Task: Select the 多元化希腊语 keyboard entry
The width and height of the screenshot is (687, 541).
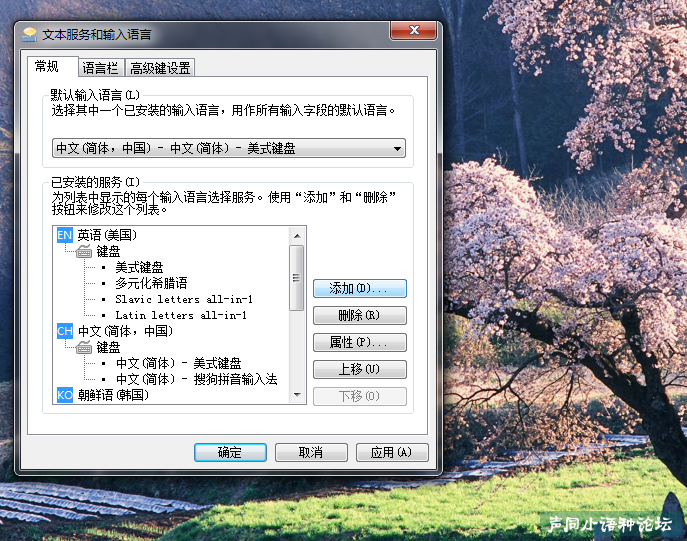Action: [151, 283]
